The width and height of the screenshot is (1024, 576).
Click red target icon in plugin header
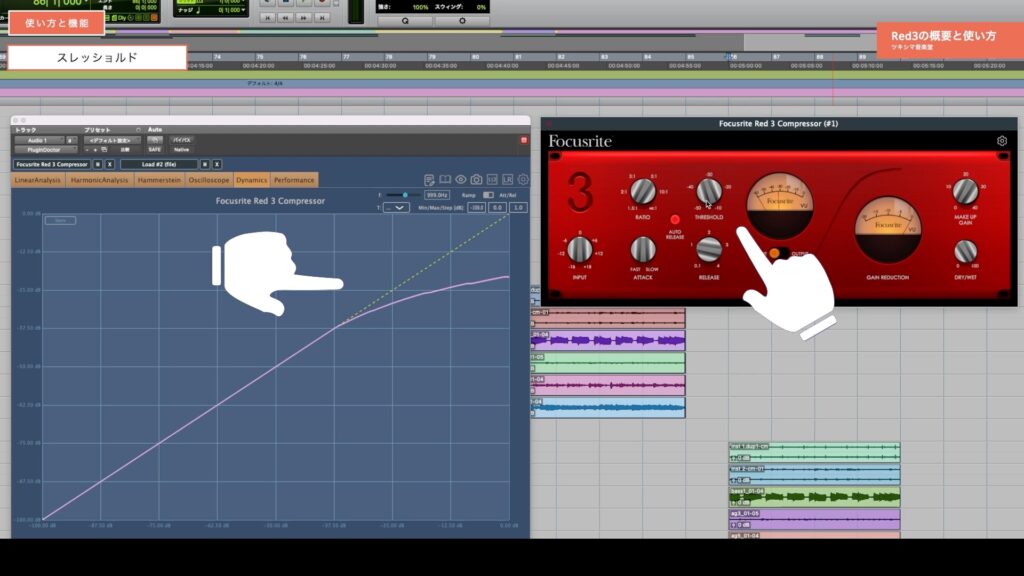pyautogui.click(x=523, y=140)
